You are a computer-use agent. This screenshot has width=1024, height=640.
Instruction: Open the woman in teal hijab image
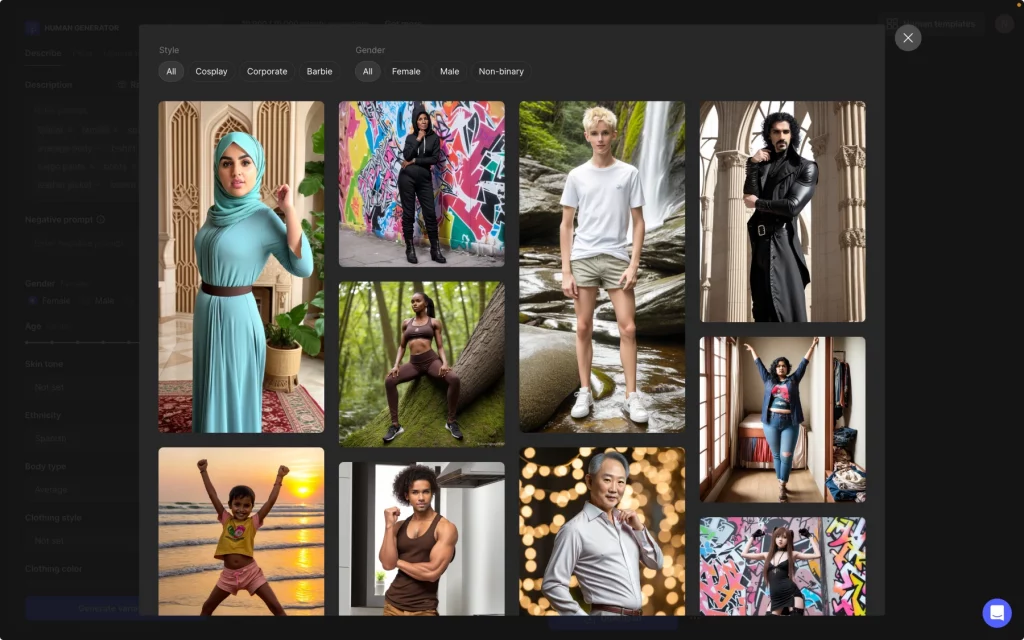point(241,266)
